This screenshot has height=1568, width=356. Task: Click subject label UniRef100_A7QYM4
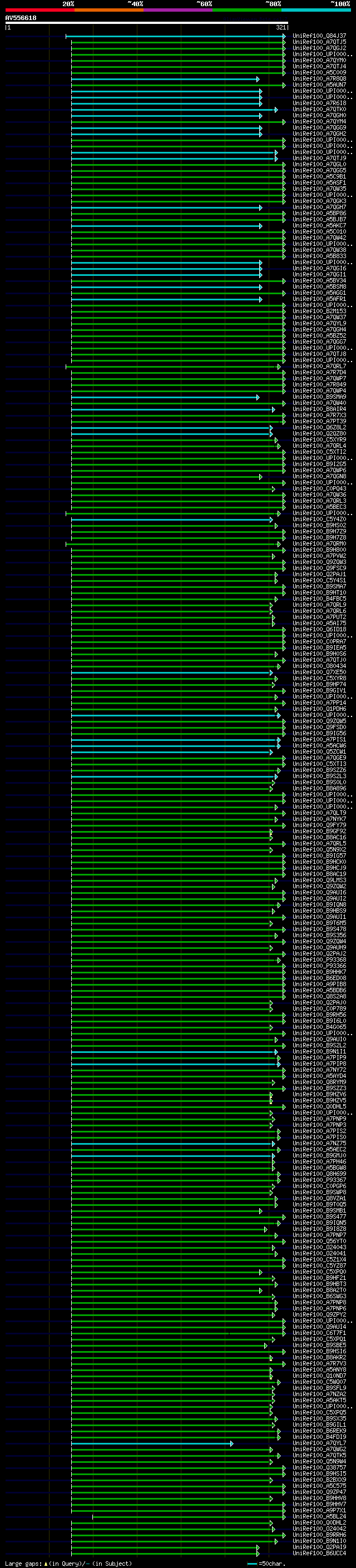(x=319, y=122)
